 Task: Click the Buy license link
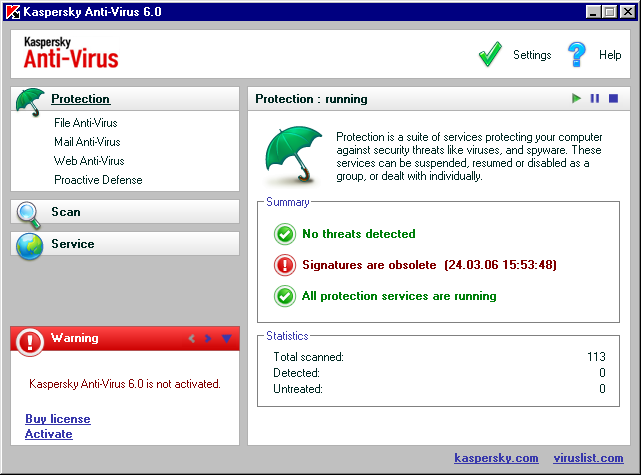tap(58, 419)
